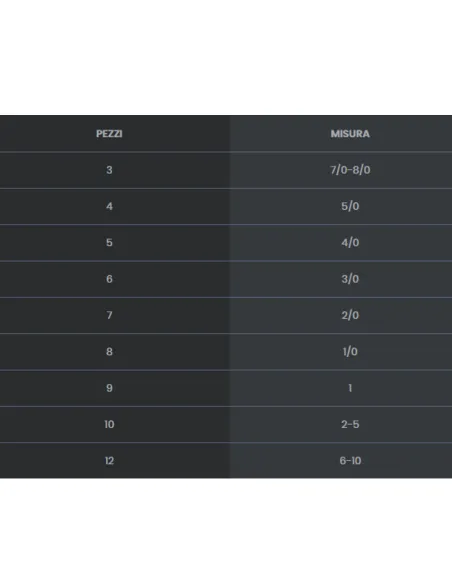Click the pieces cell showing 6
Viewport: 452px width, 584px height.
pos(109,279)
